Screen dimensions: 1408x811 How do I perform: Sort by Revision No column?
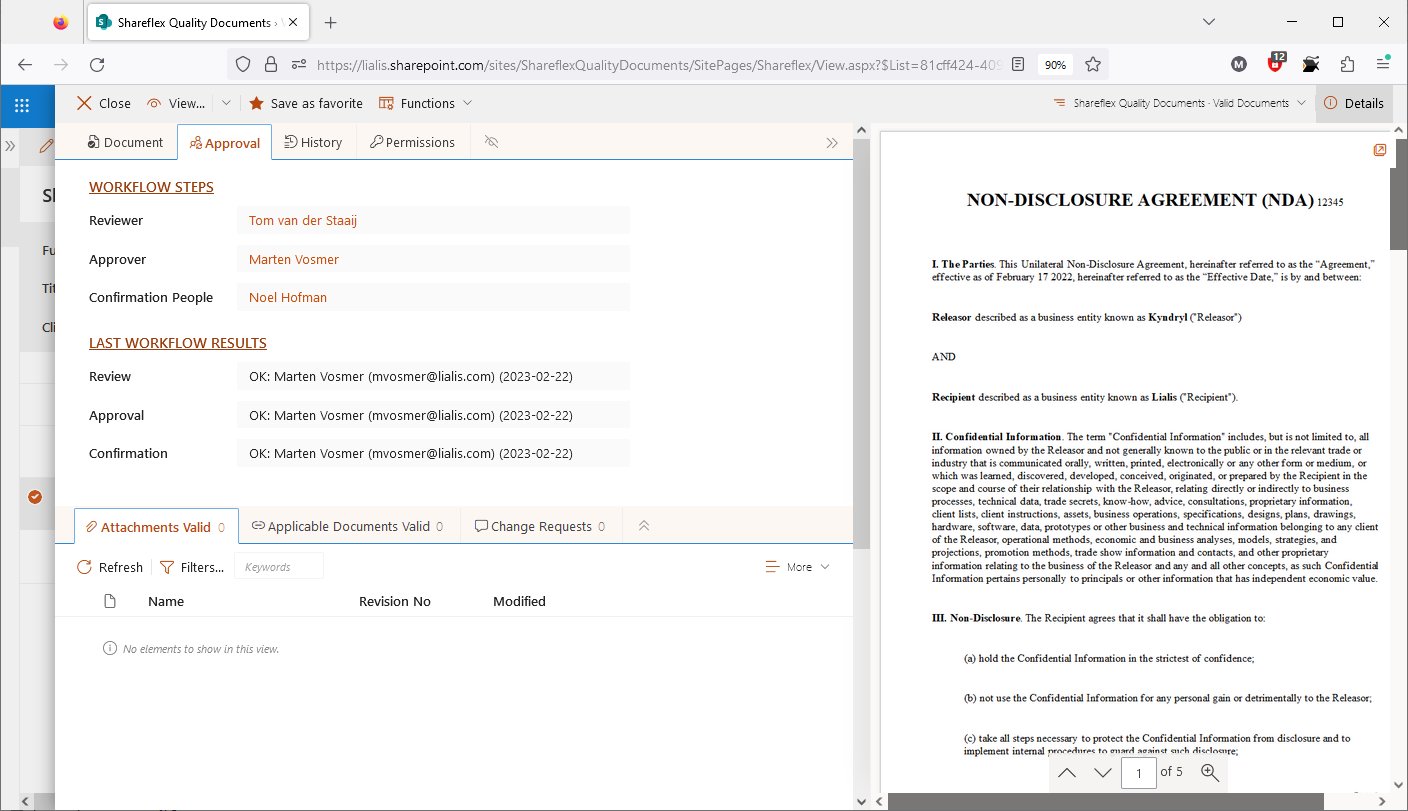(x=395, y=601)
